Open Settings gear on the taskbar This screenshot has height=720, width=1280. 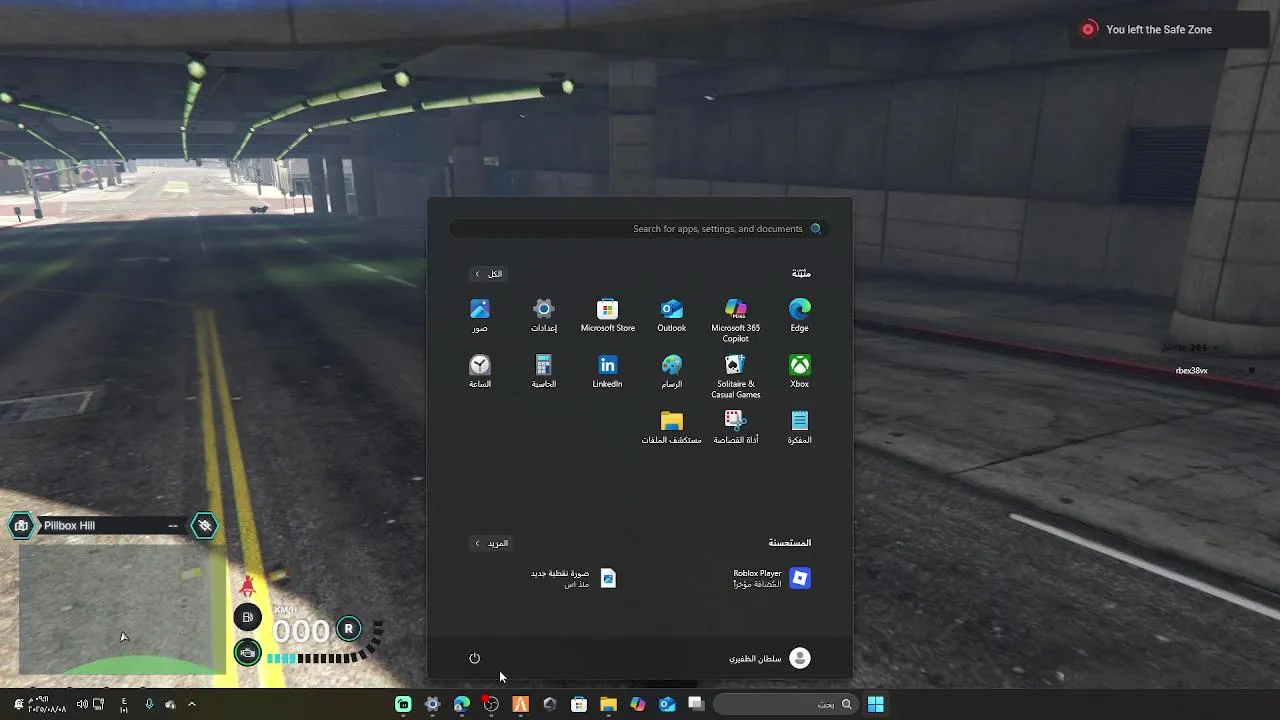[432, 704]
